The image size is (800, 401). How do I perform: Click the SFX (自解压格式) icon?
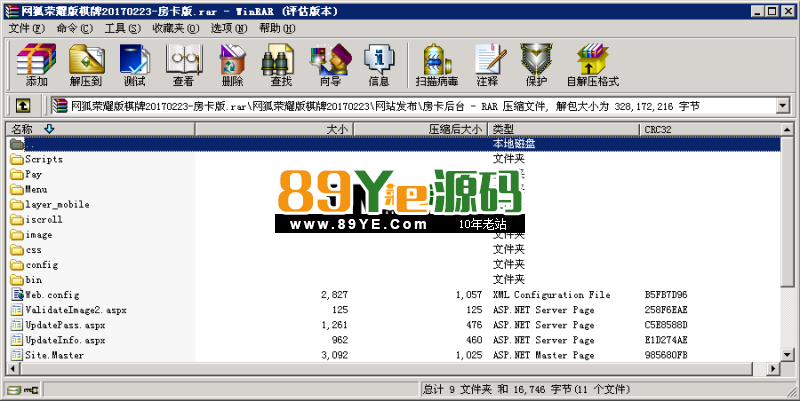click(593, 65)
